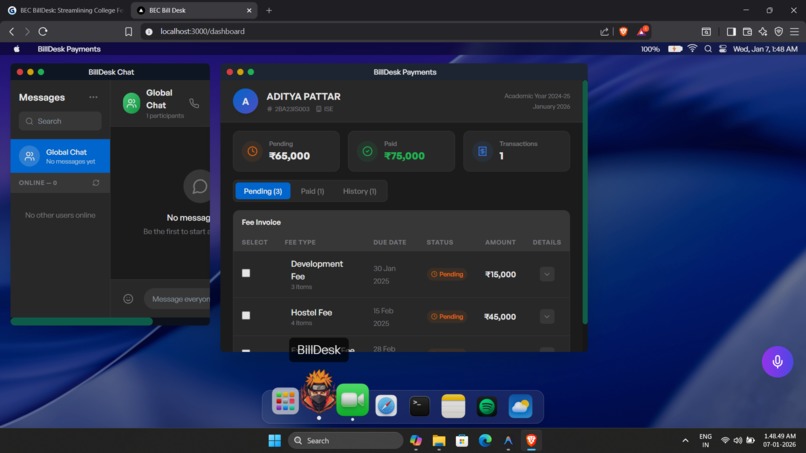Open the History (1) tab
The width and height of the screenshot is (806, 453).
[x=359, y=191]
